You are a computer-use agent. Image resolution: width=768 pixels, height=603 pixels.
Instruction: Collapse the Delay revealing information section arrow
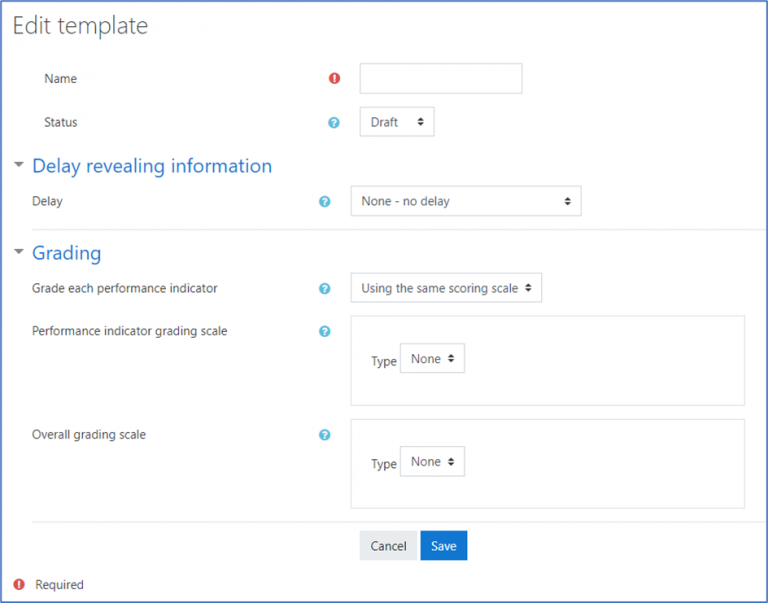[19, 165]
